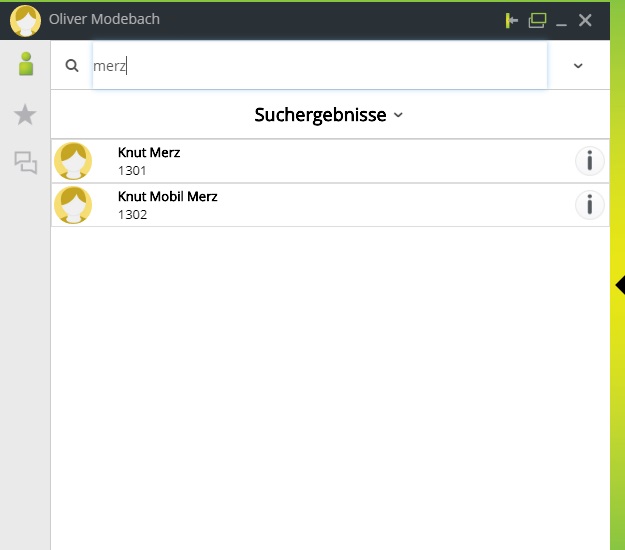Click the window mode icon in title bar

coord(538,20)
